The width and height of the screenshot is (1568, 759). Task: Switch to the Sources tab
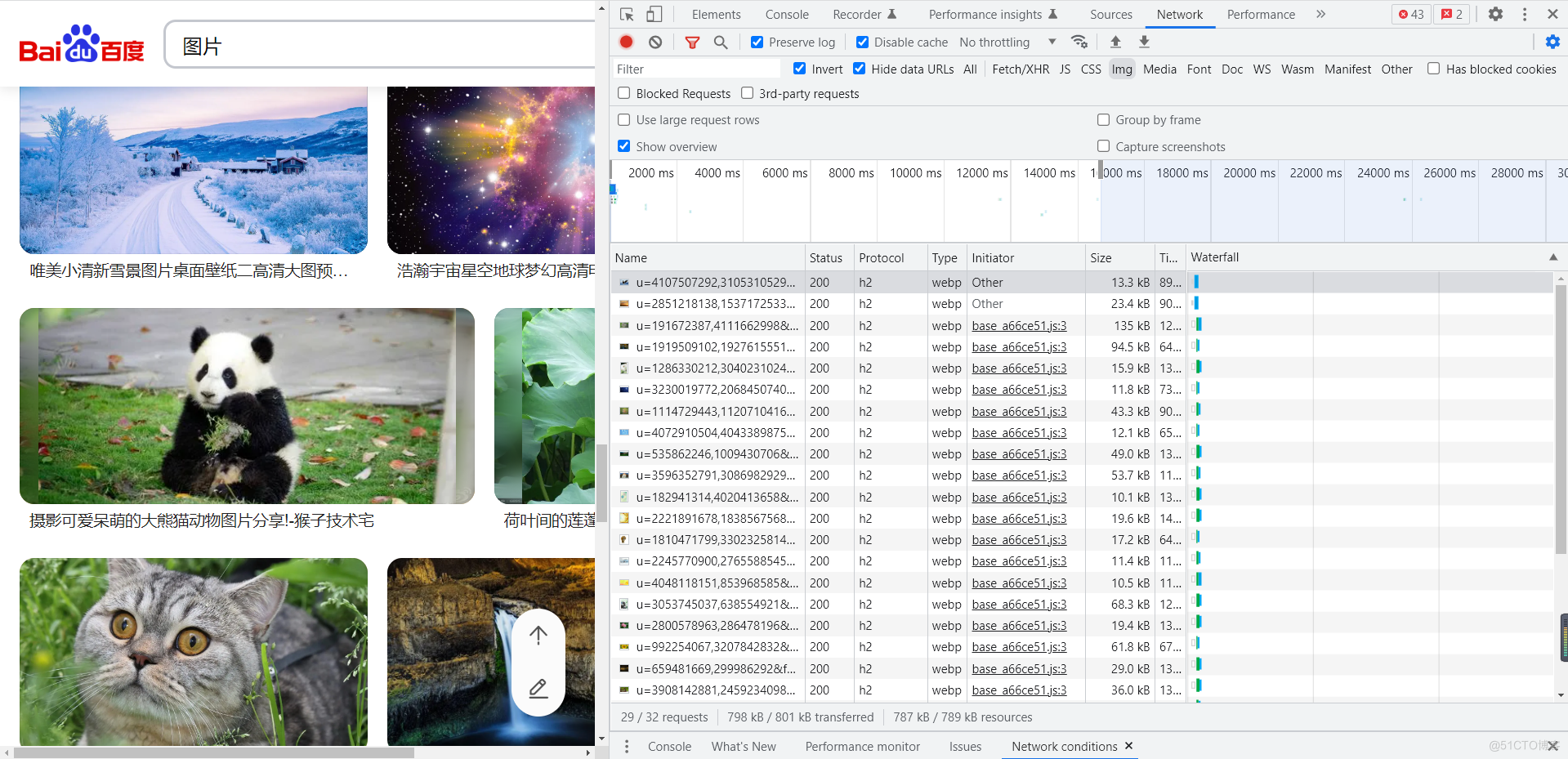(x=1111, y=14)
